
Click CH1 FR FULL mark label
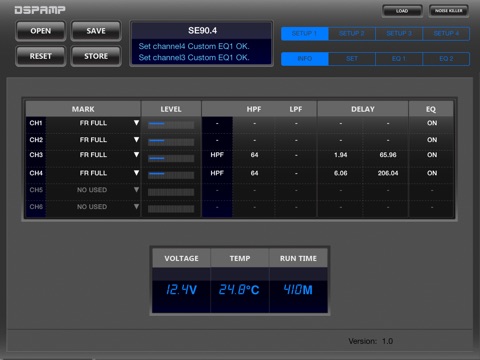(93, 123)
